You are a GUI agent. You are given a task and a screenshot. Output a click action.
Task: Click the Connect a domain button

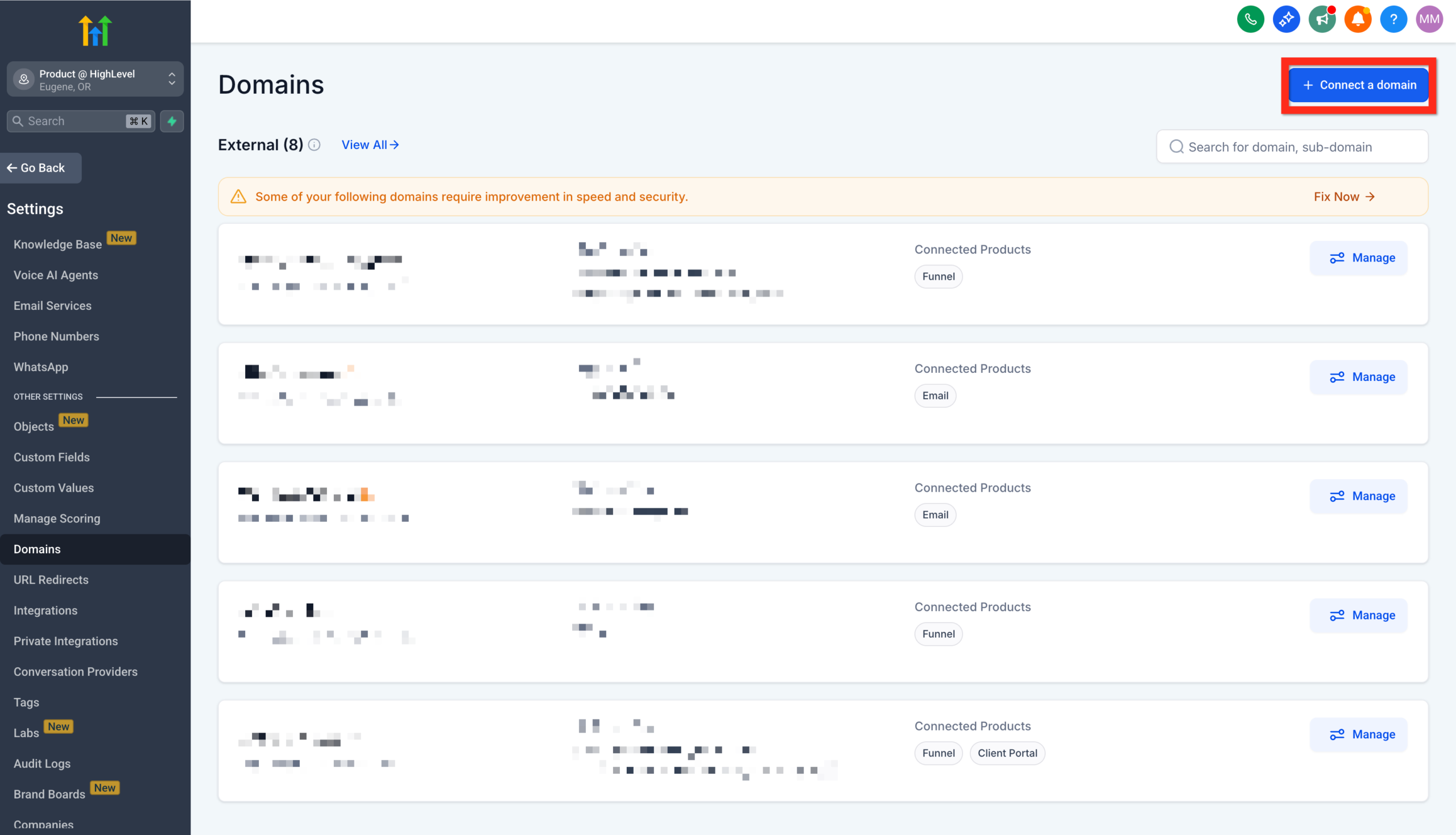tap(1359, 84)
